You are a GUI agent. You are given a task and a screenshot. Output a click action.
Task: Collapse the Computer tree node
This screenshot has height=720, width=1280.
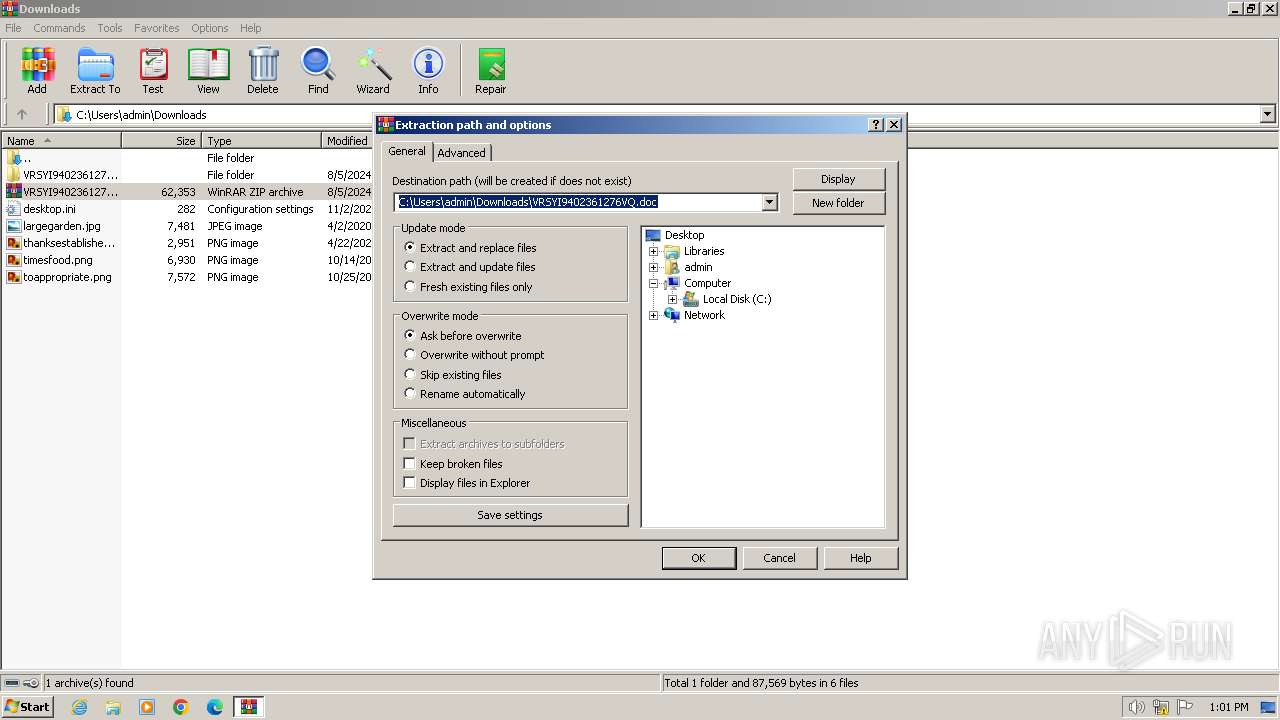(654, 283)
